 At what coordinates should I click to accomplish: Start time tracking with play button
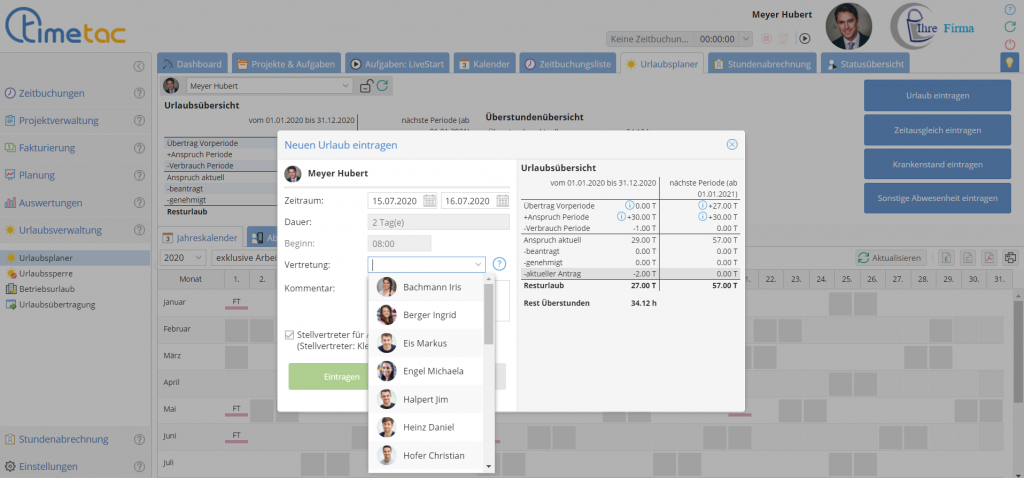coord(803,38)
